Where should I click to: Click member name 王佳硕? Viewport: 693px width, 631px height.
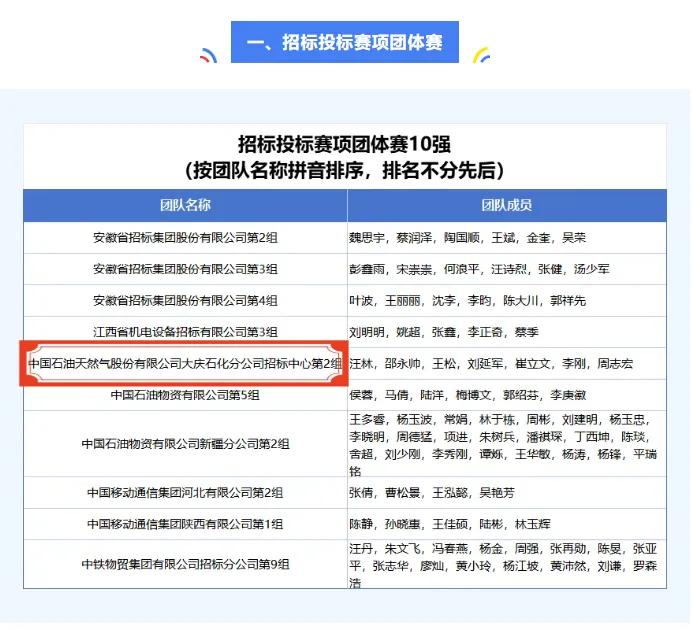(449, 524)
